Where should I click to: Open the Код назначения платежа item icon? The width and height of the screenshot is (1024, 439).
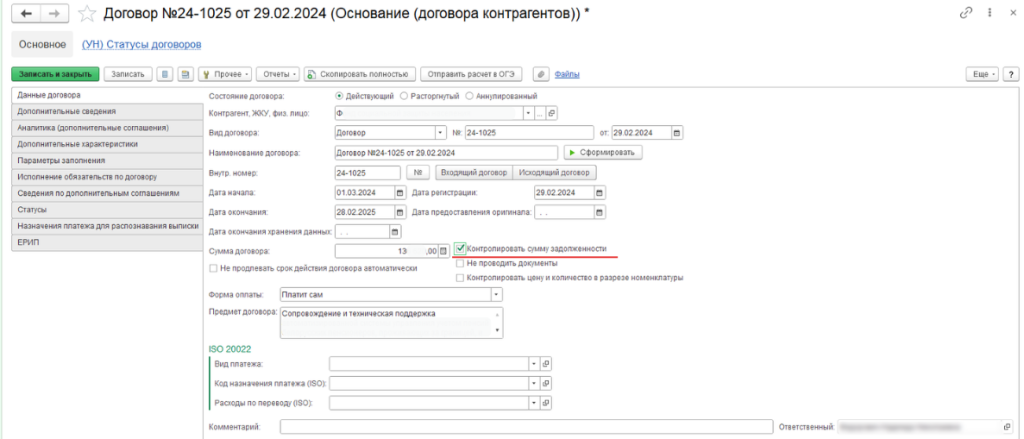547,383
